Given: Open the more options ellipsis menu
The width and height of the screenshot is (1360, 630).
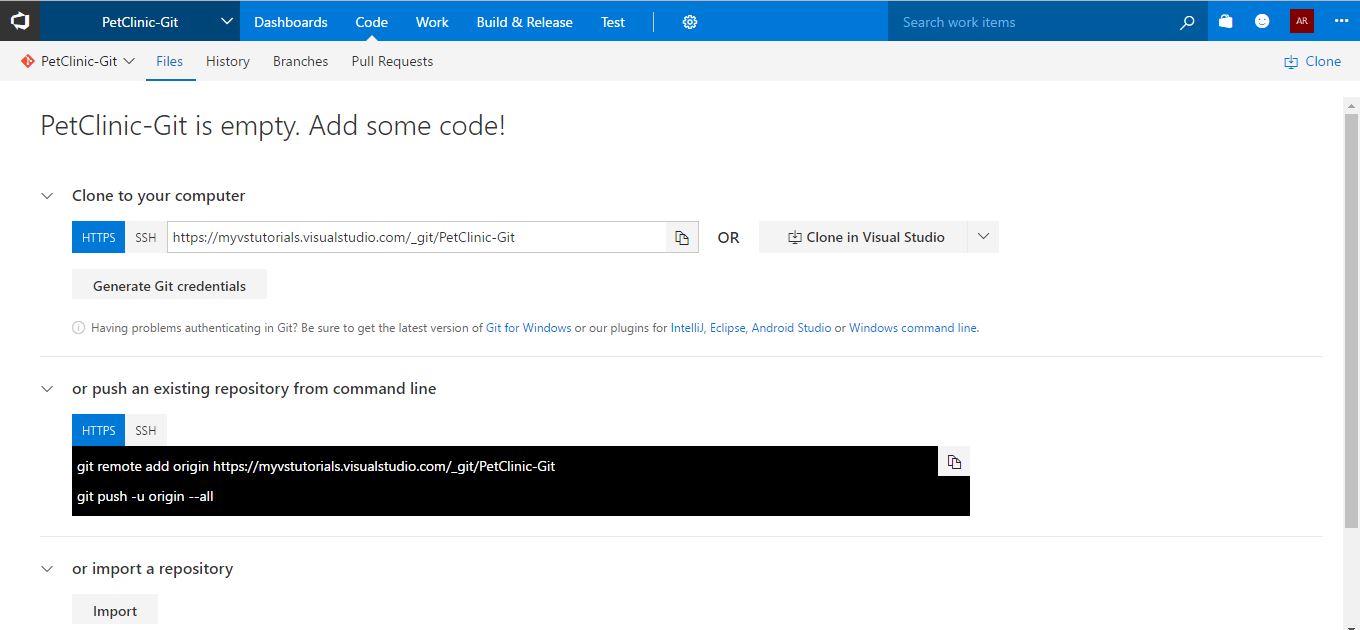Looking at the screenshot, I should point(1341,21).
